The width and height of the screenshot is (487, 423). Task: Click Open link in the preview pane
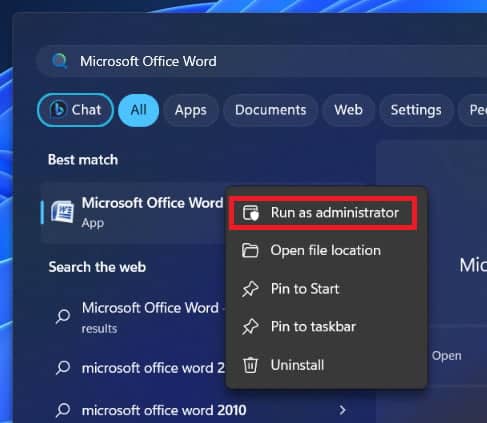click(447, 356)
